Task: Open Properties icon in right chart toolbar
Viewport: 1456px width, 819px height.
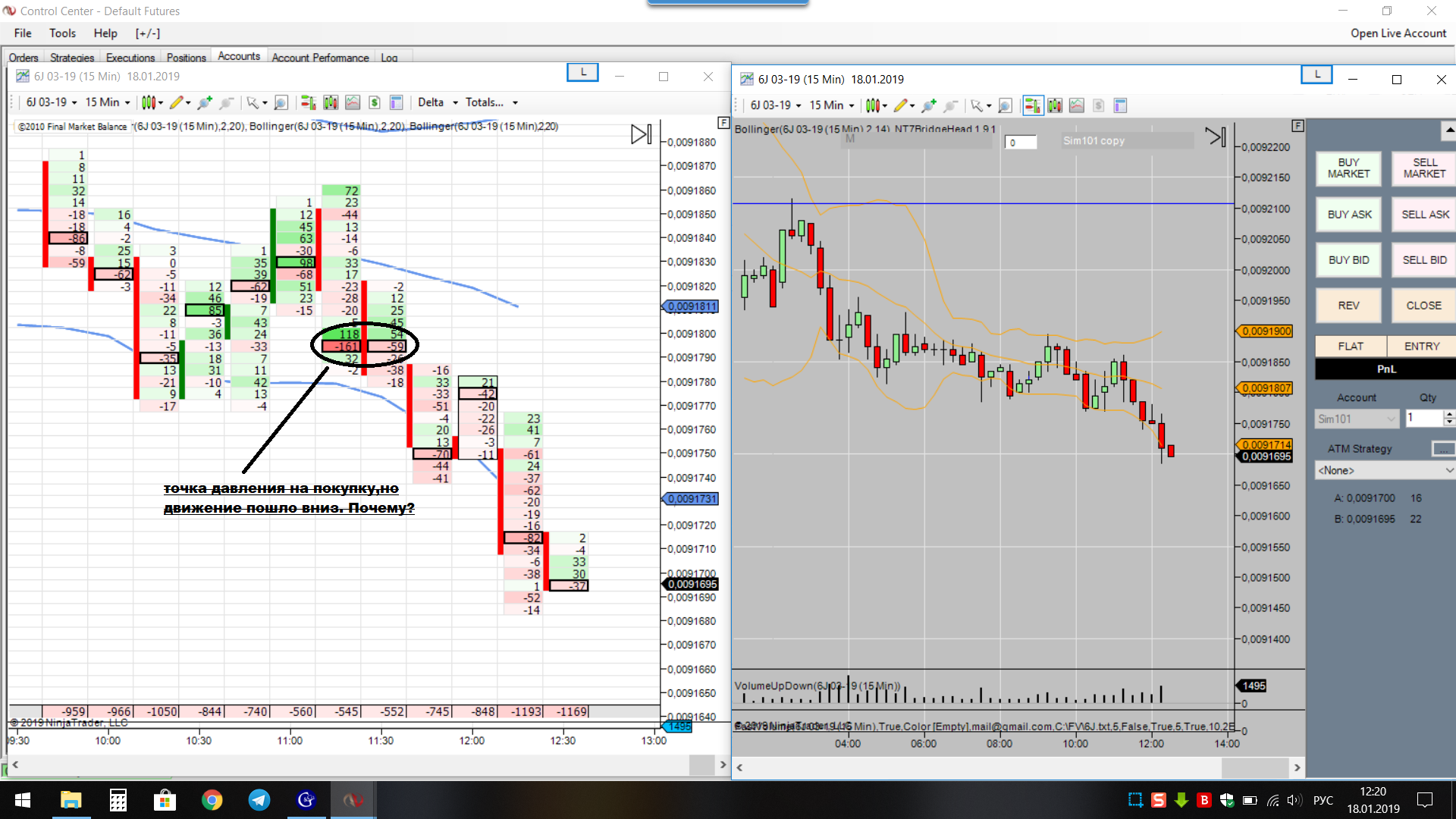Action: 1120,105
